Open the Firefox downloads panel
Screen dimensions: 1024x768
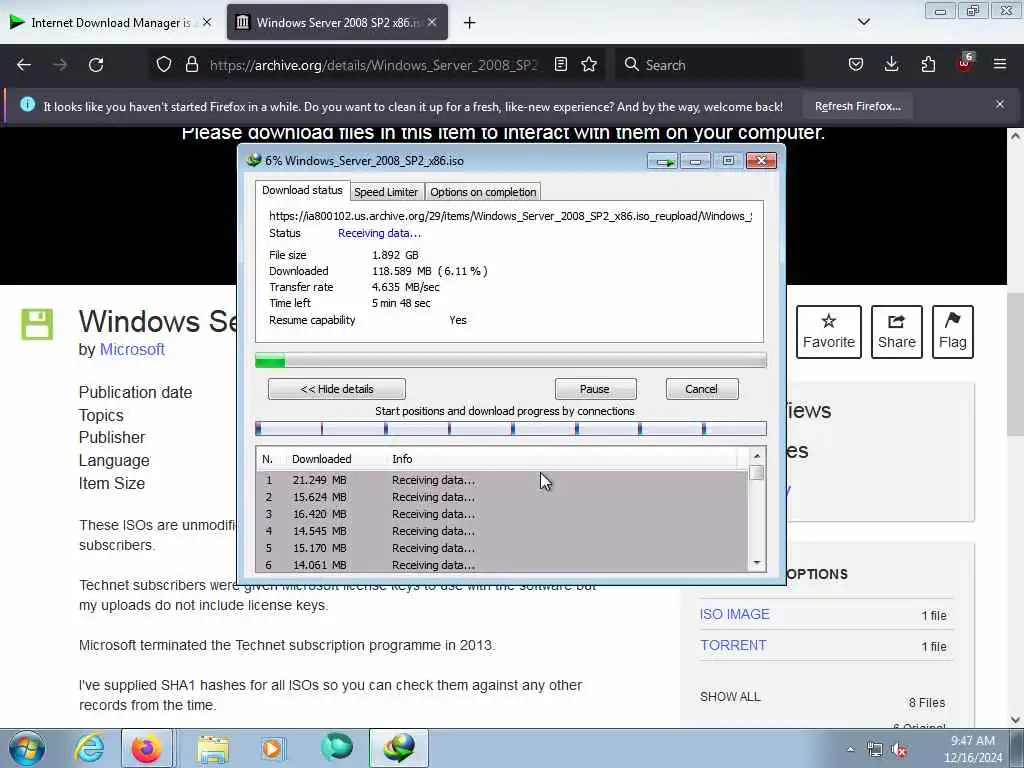(x=891, y=64)
